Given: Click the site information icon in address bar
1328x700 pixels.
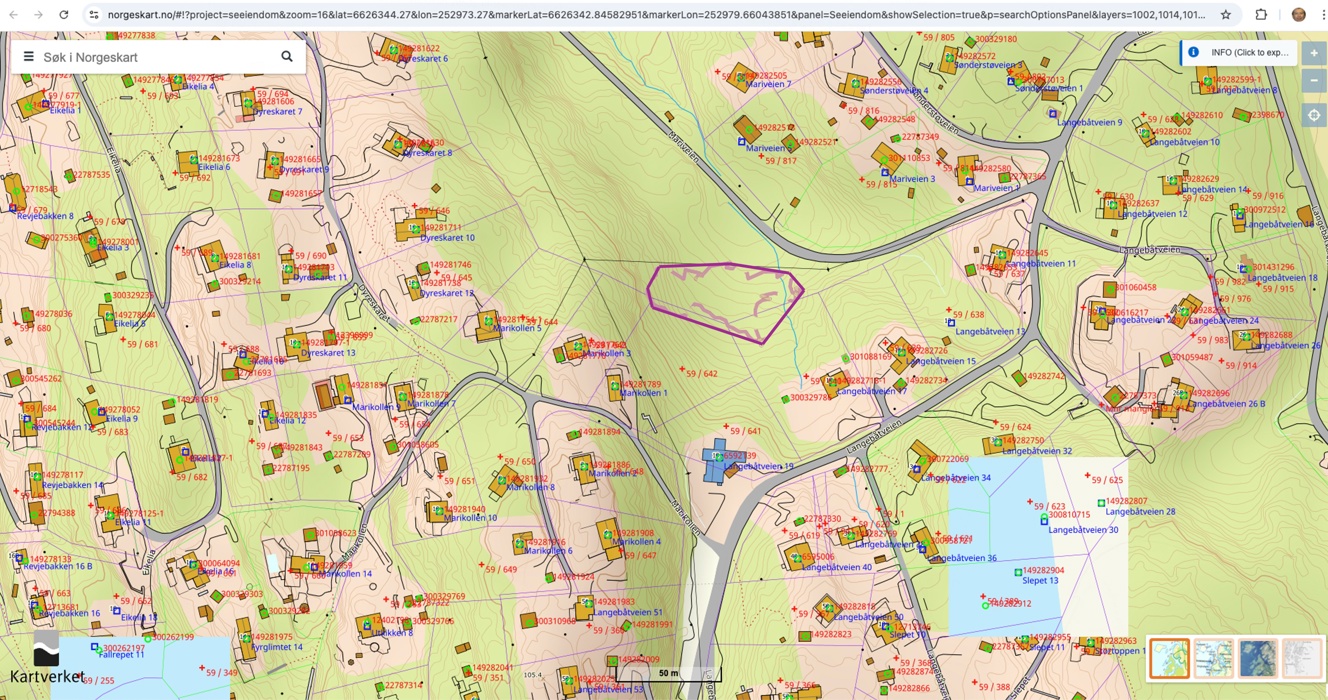Looking at the screenshot, I should pyautogui.click(x=93, y=15).
